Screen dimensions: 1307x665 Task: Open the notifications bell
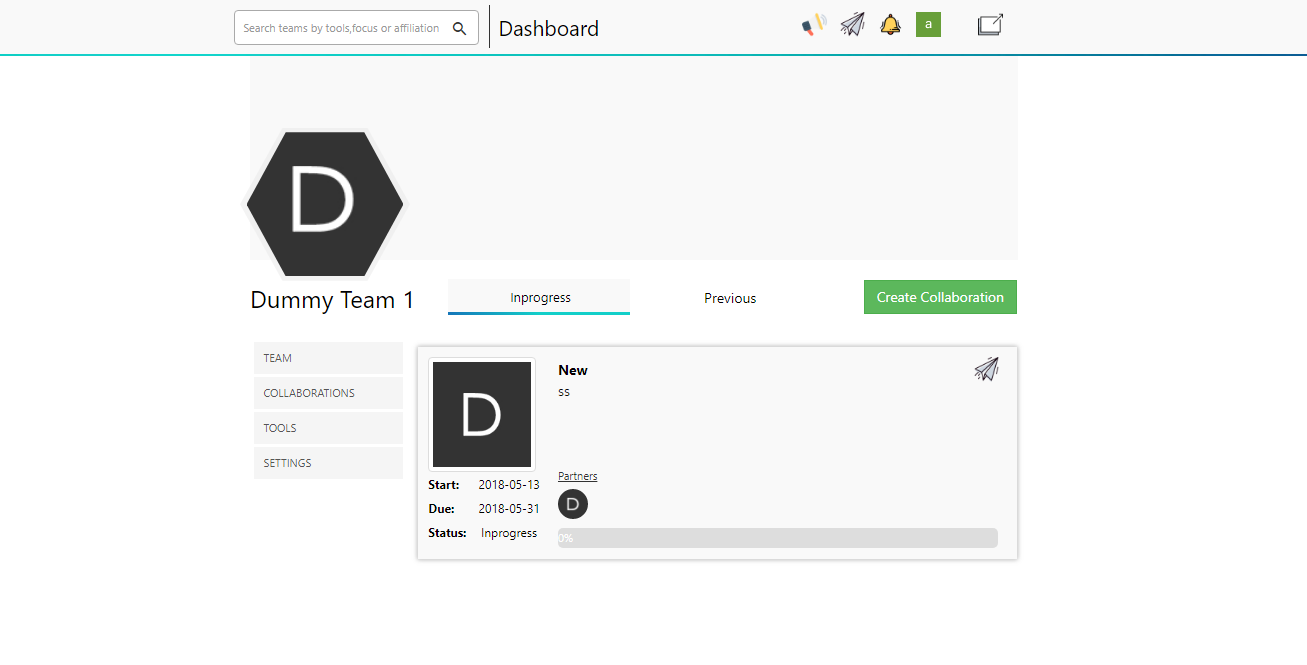tap(890, 25)
